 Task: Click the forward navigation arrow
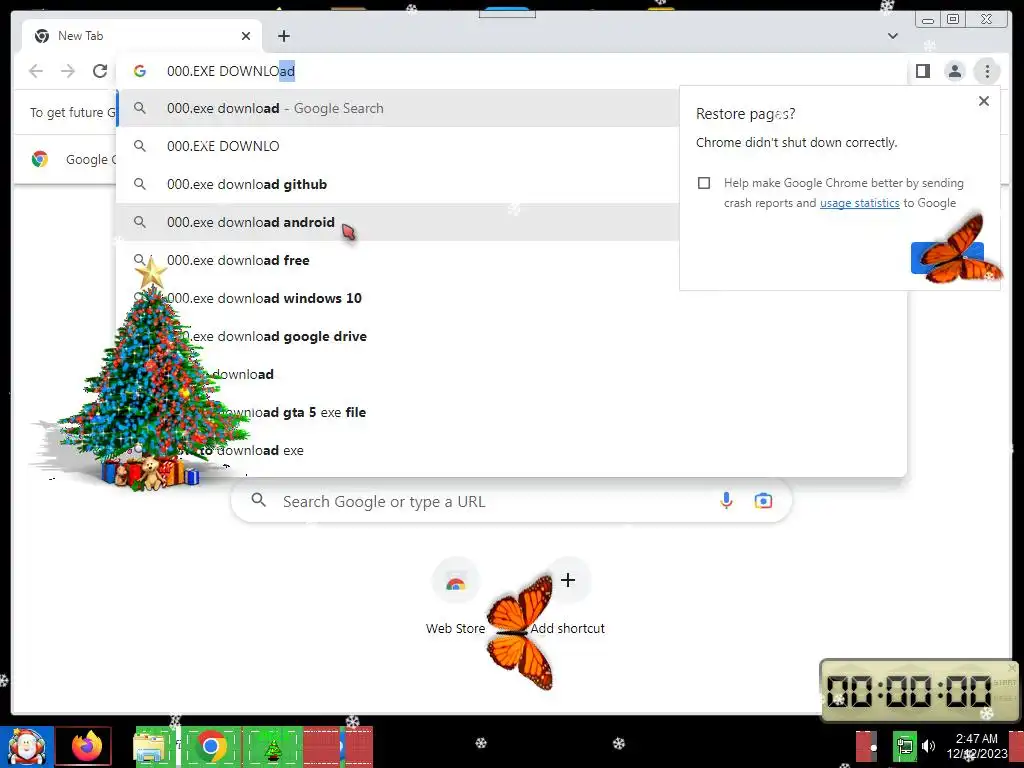coord(68,71)
